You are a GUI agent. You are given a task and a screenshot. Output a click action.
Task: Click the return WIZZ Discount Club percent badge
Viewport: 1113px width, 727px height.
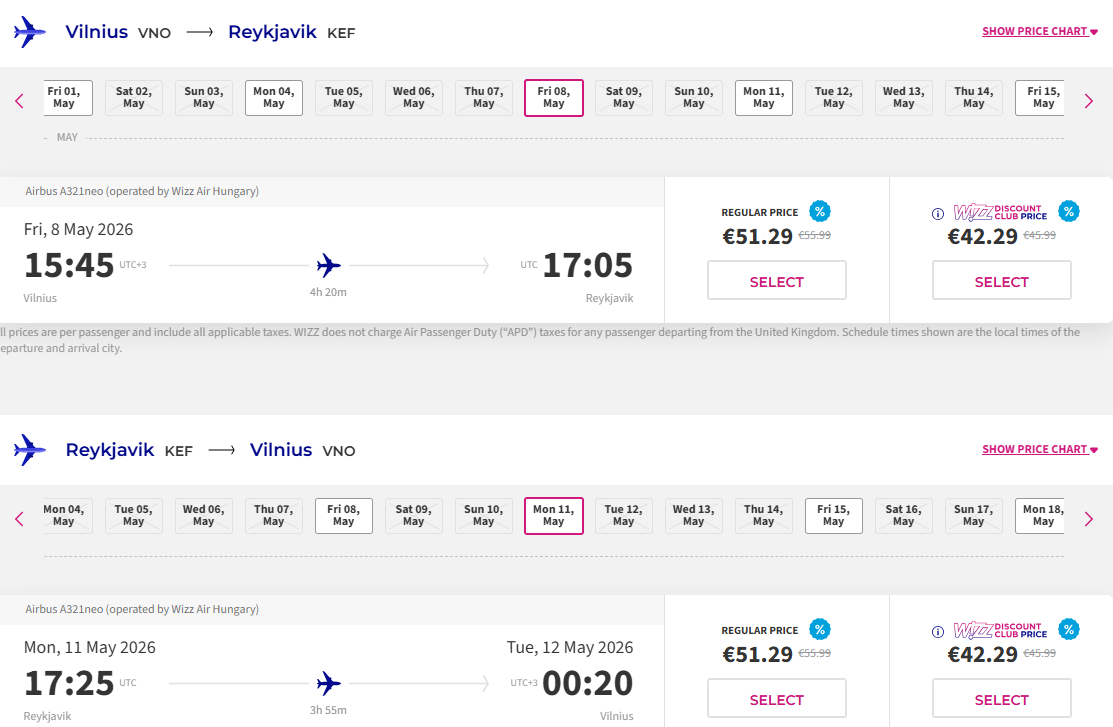1069,629
